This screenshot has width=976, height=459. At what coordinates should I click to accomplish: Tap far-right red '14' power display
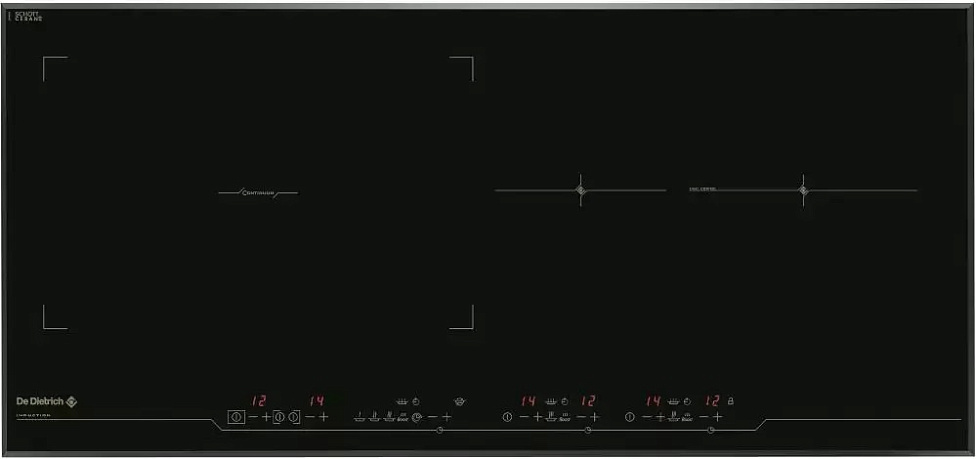(653, 401)
